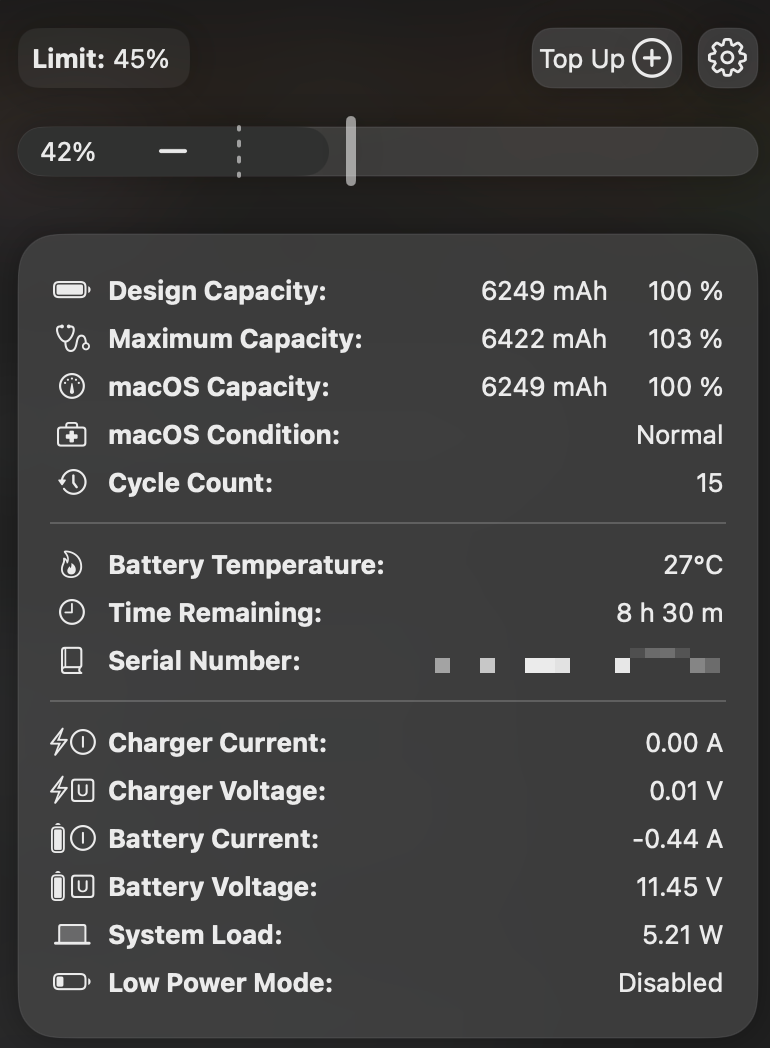Screen dimensions: 770x1048
Task: Click the macOS Capacity gauge icon
Action: pos(72,387)
